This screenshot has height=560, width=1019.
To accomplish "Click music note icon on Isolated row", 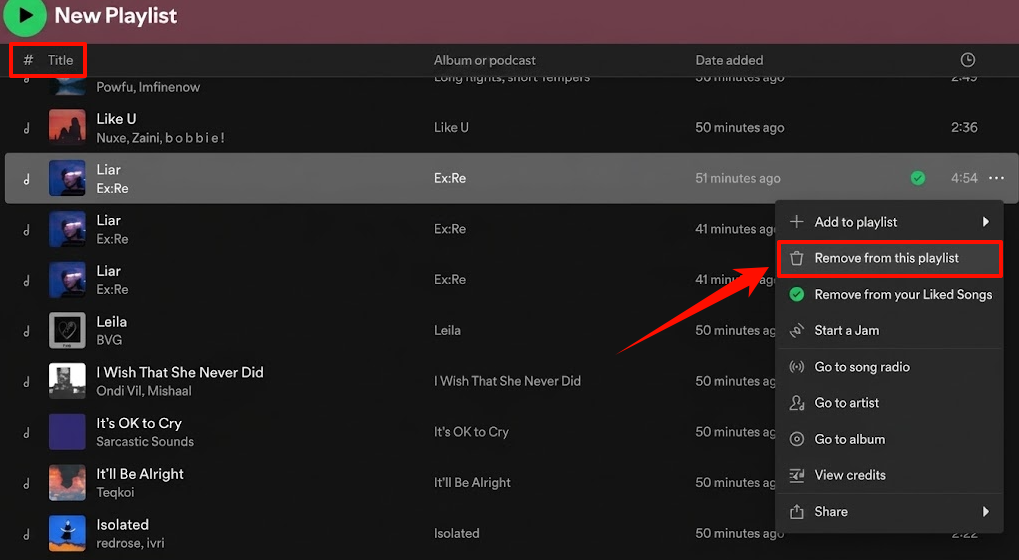I will coord(27,533).
